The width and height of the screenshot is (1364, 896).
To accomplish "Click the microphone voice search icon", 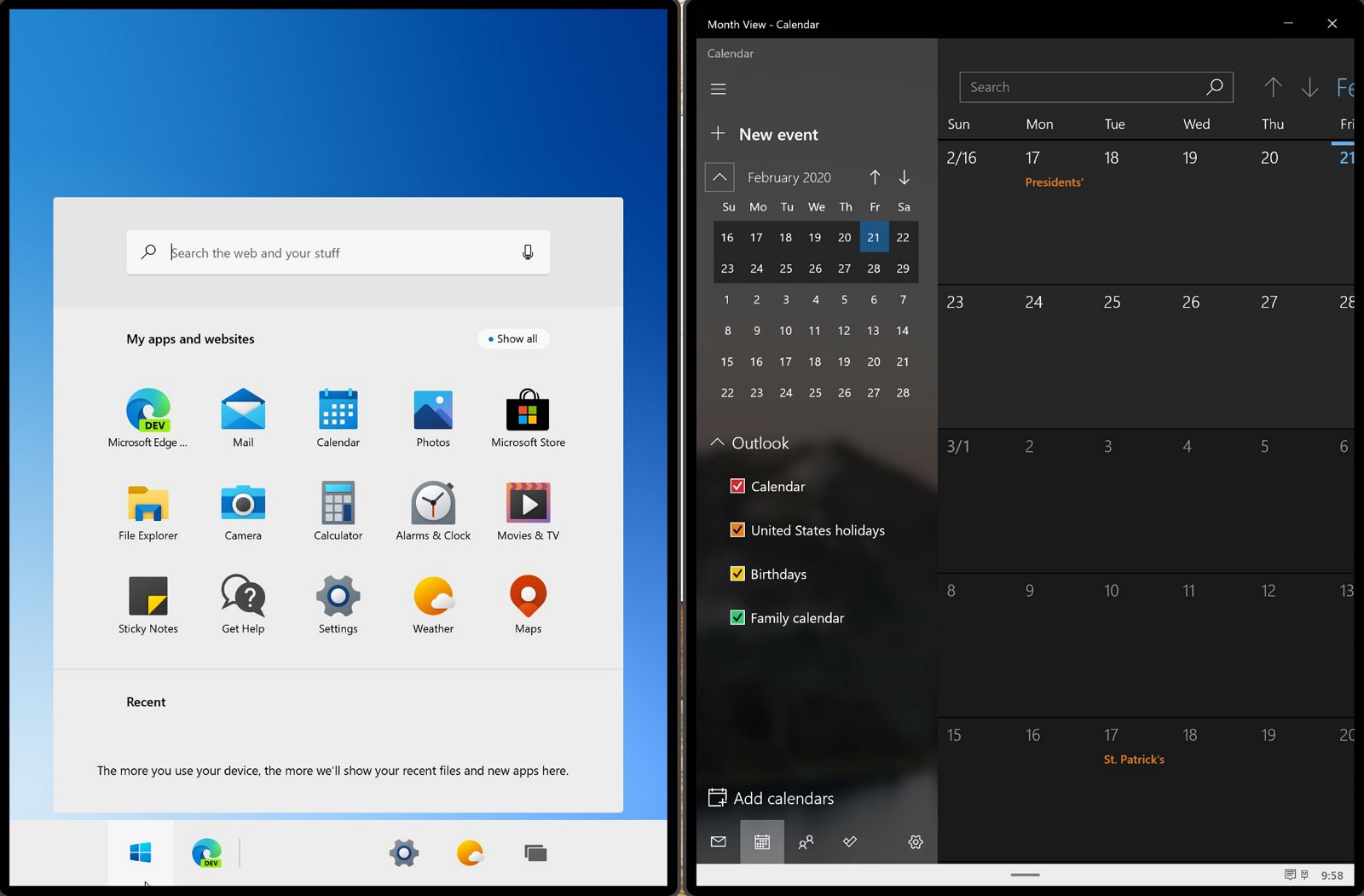I will (528, 252).
